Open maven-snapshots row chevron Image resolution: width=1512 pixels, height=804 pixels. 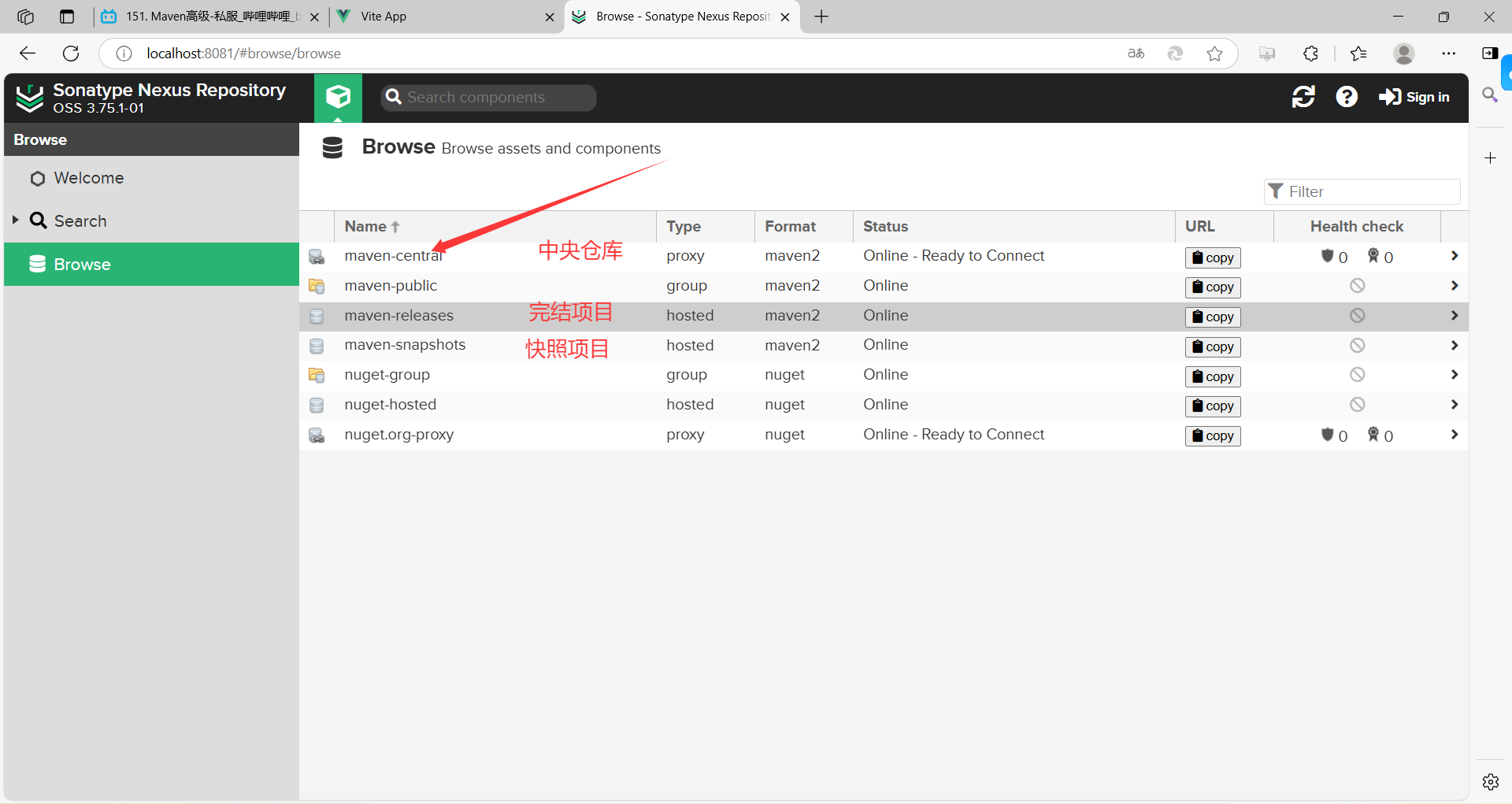[x=1455, y=346]
